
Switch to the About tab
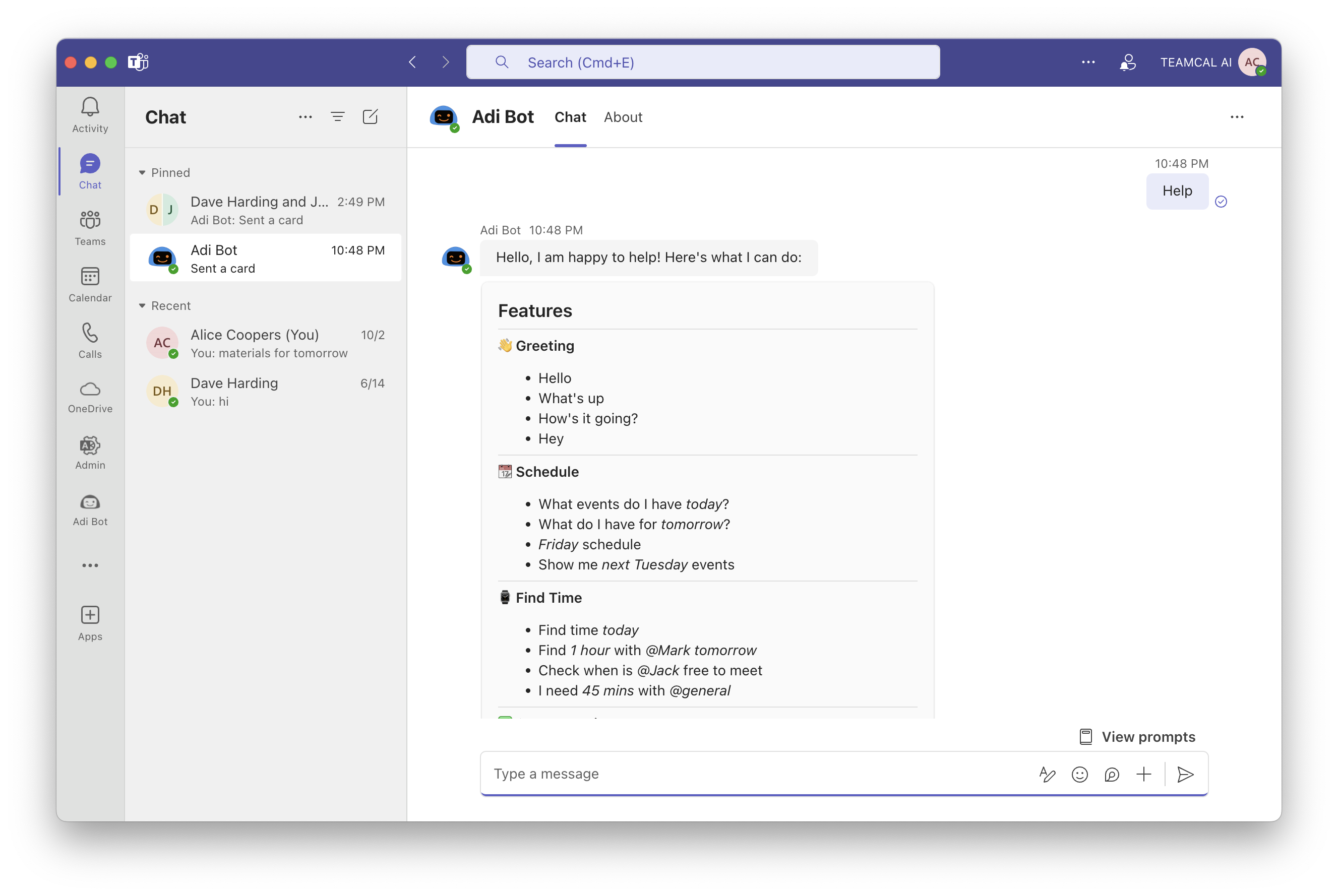point(623,117)
